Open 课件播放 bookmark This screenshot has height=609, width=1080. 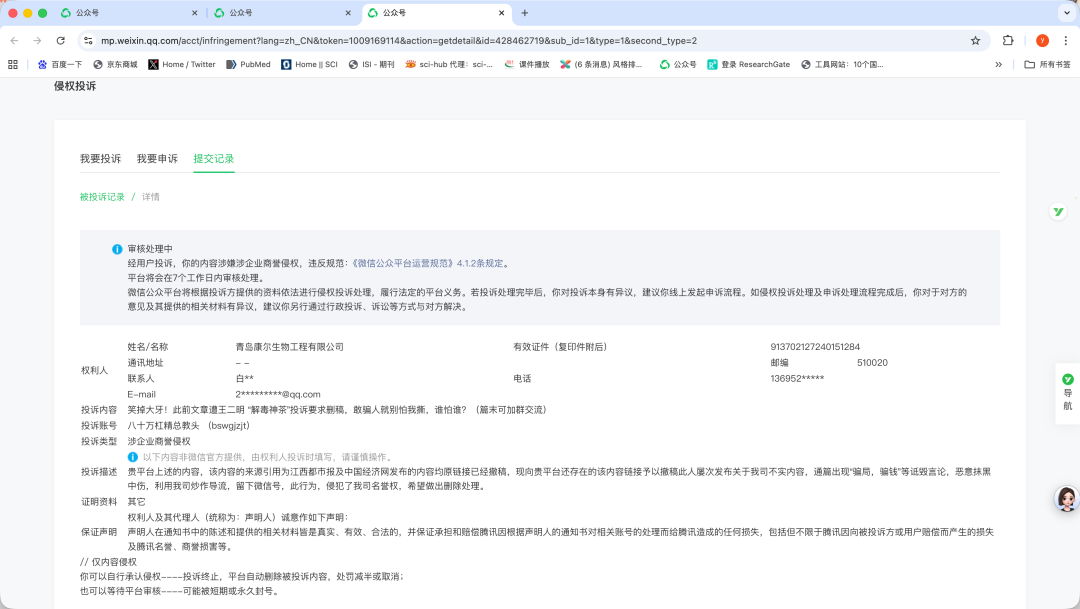(527, 64)
